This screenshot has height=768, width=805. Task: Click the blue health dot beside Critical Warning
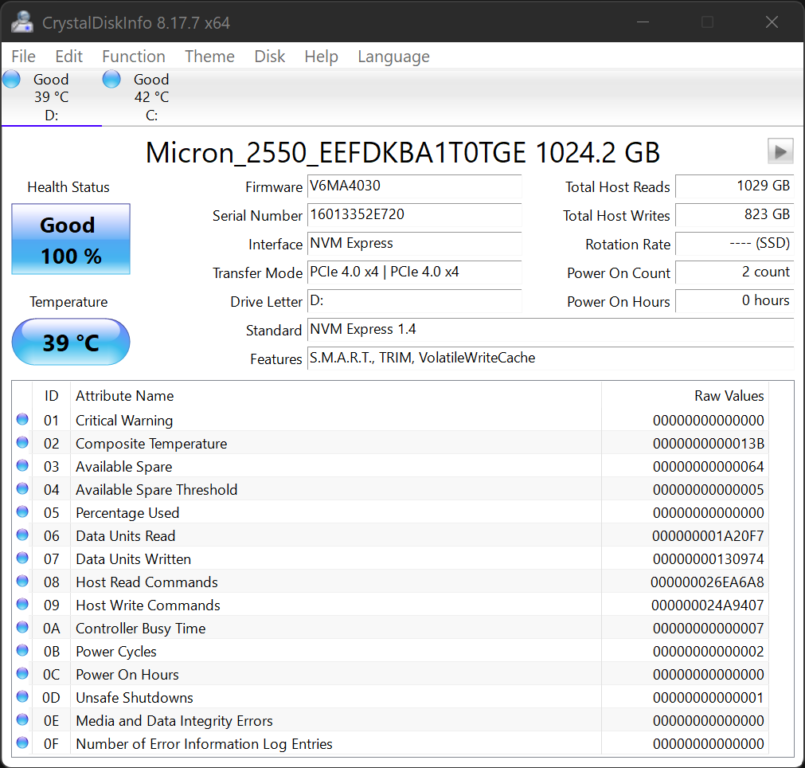tap(22, 420)
